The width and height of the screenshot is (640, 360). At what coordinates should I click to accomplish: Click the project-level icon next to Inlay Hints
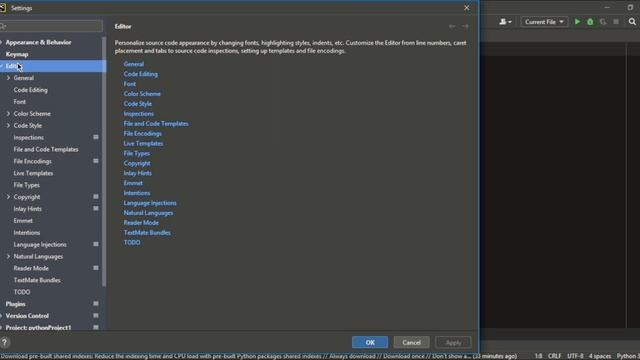tap(96, 208)
